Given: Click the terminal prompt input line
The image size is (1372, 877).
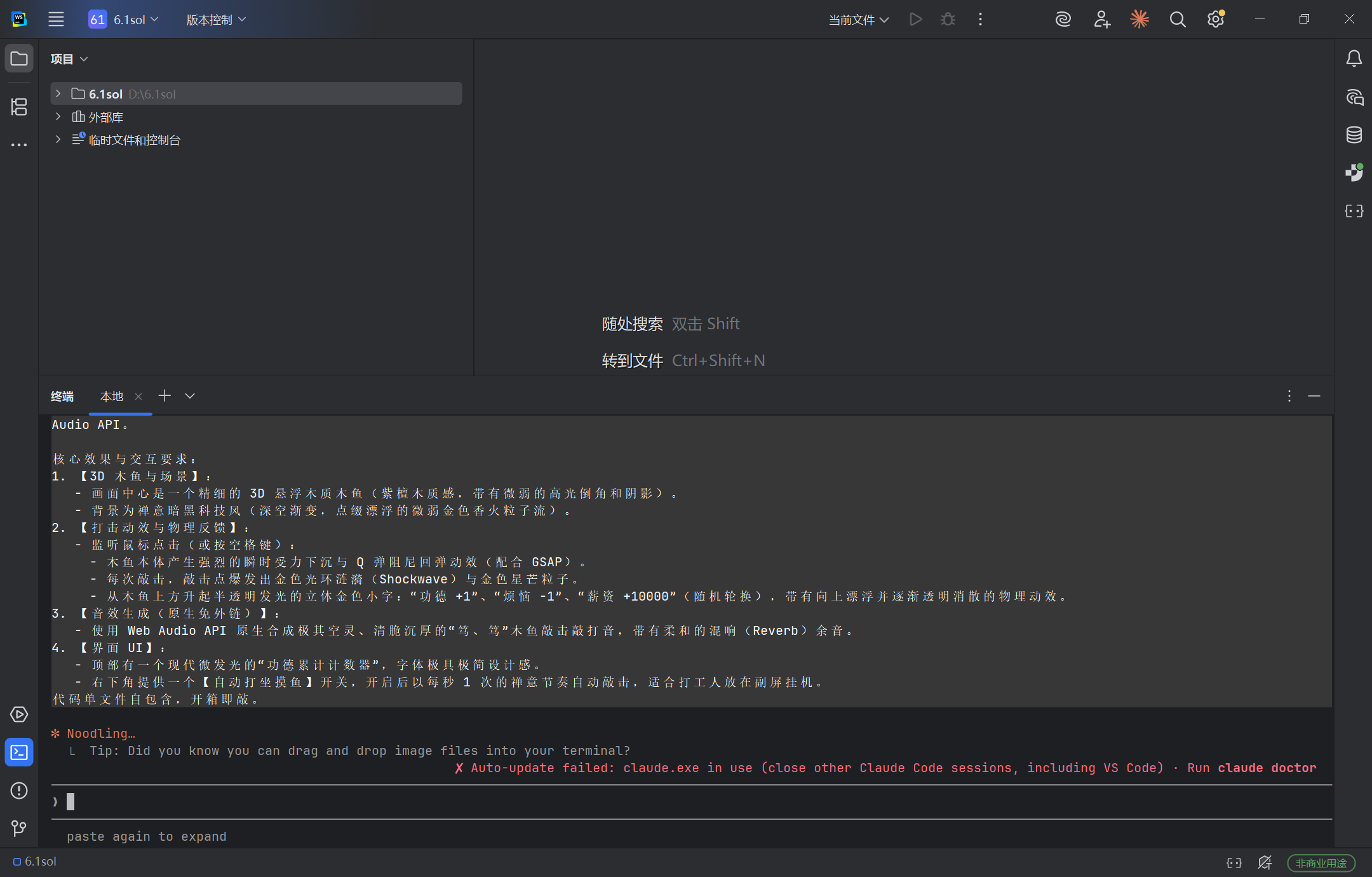Looking at the screenshot, I should 692,802.
